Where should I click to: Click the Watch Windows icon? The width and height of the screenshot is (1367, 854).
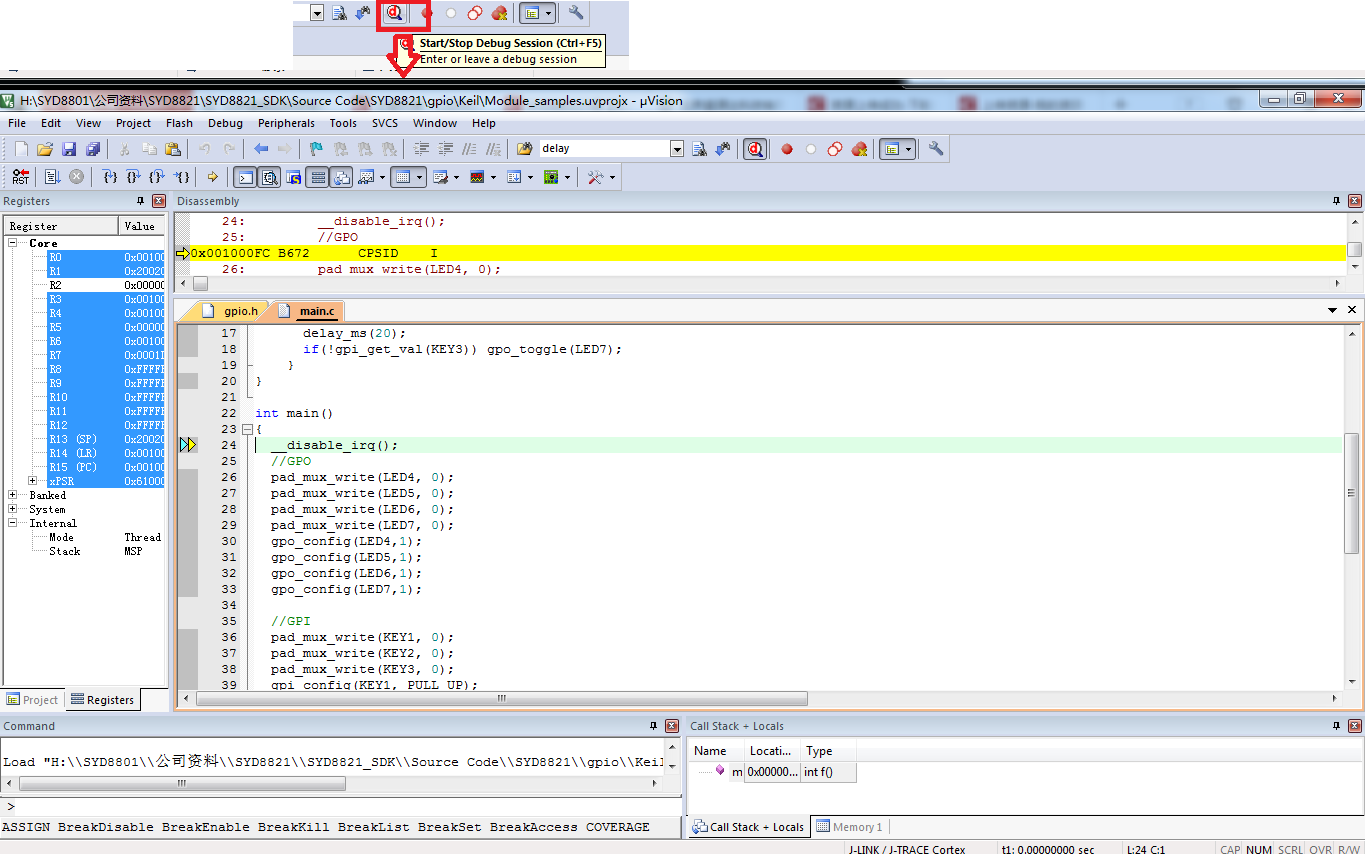366,177
